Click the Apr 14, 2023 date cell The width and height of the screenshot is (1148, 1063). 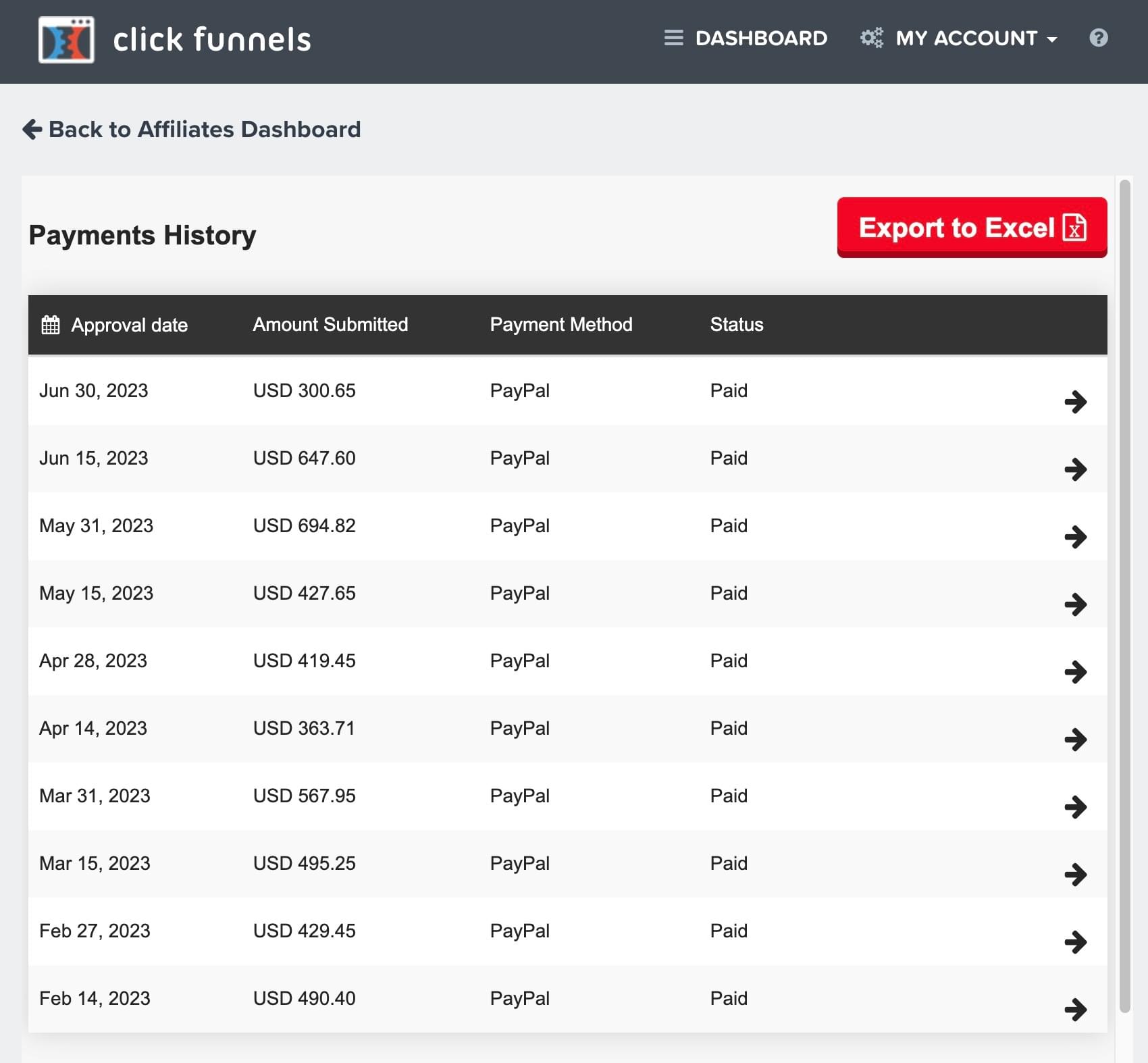(x=93, y=728)
